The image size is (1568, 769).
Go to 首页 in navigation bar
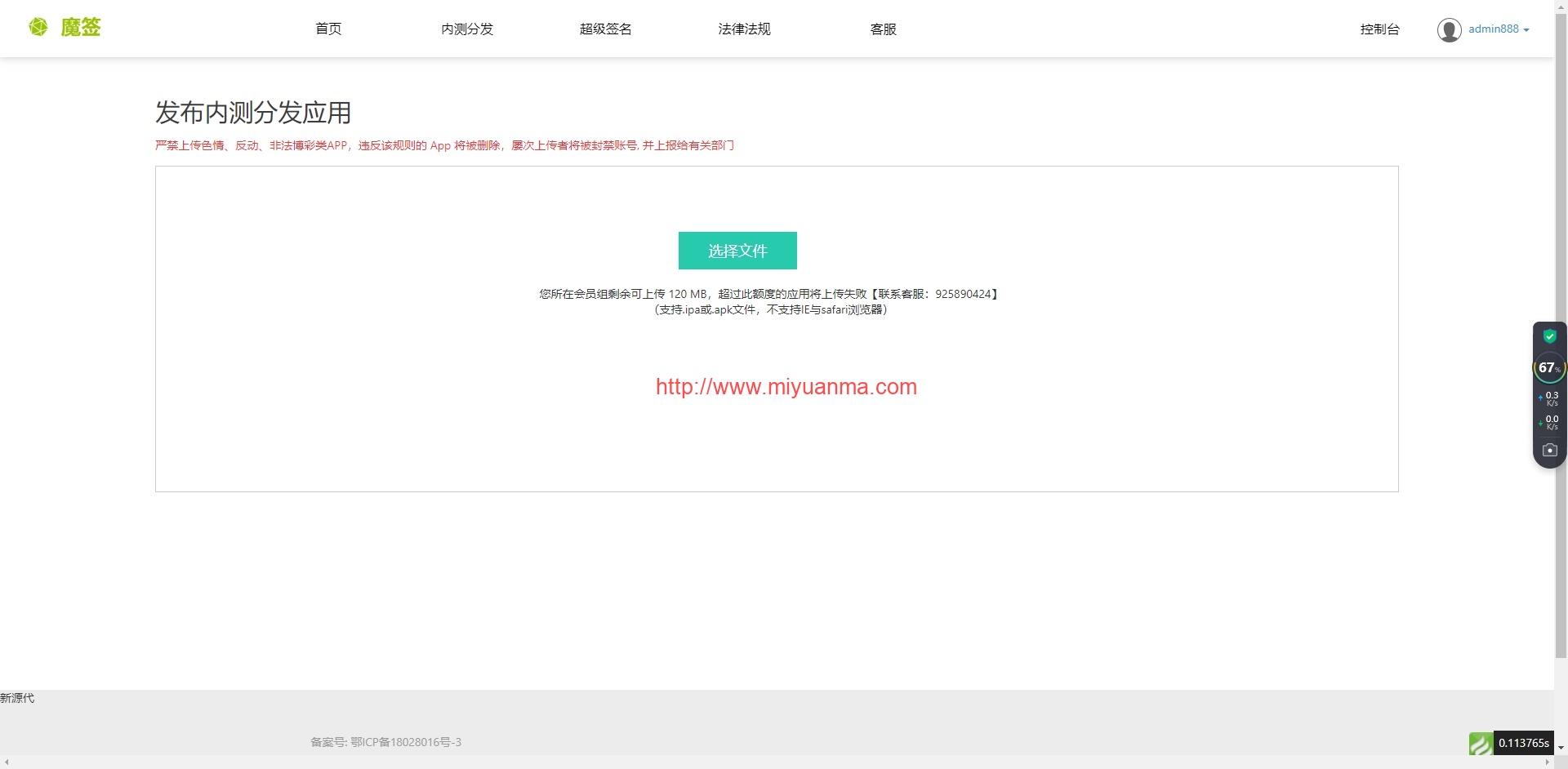(328, 29)
